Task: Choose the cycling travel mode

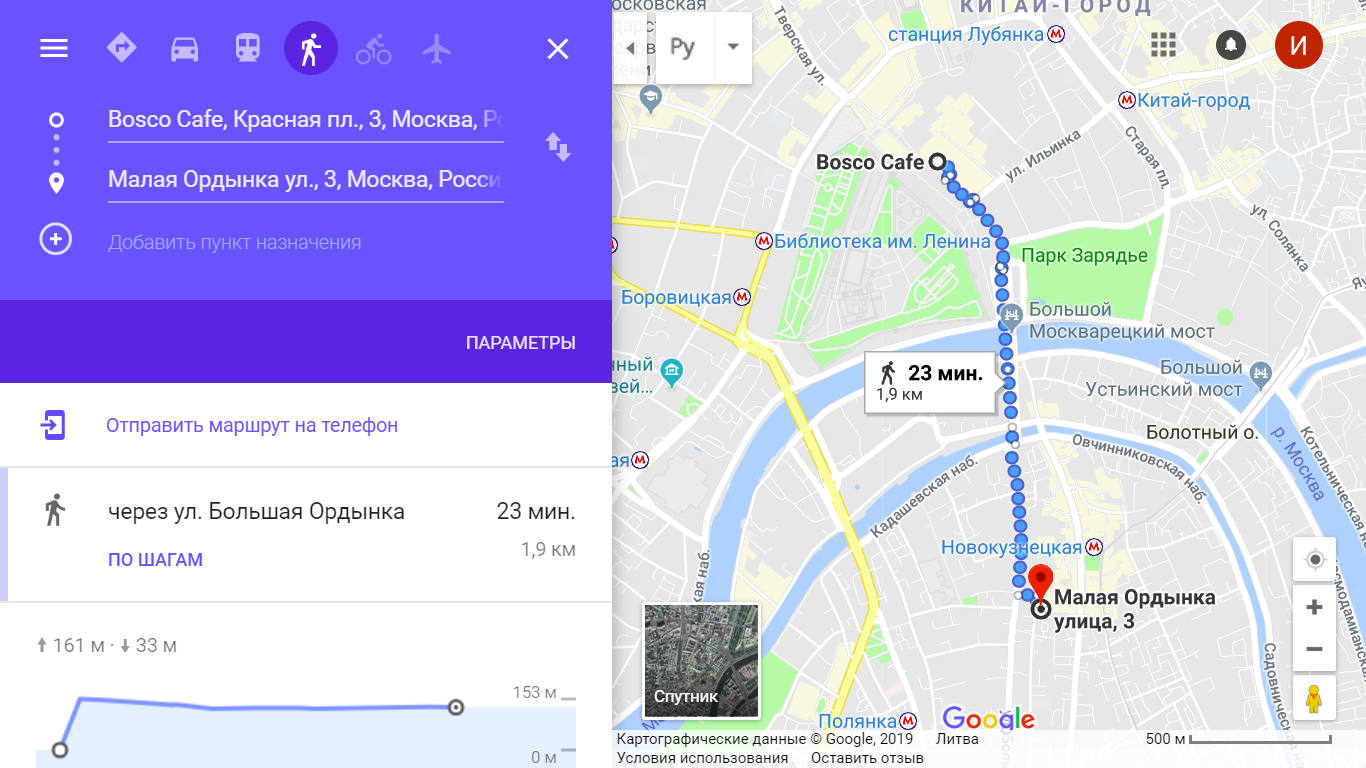Action: click(x=374, y=48)
